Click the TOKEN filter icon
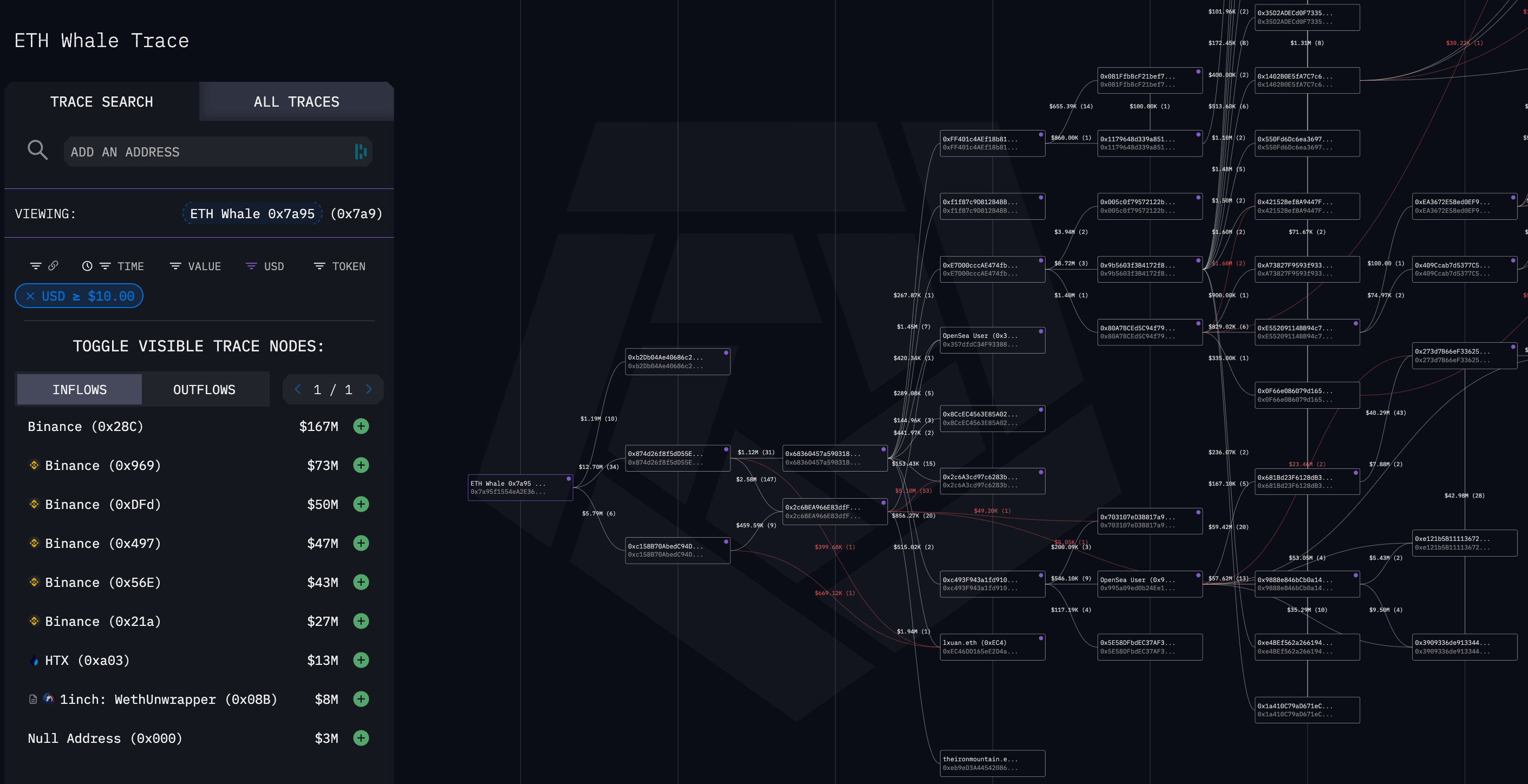 (319, 266)
